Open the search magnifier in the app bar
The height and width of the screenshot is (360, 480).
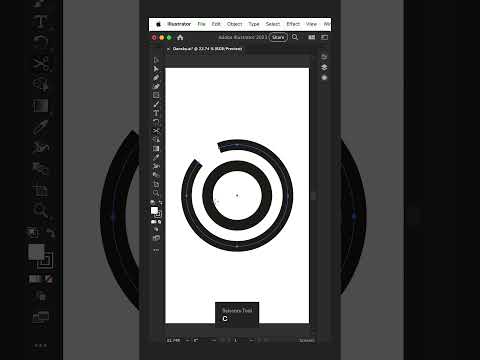[x=295, y=37]
